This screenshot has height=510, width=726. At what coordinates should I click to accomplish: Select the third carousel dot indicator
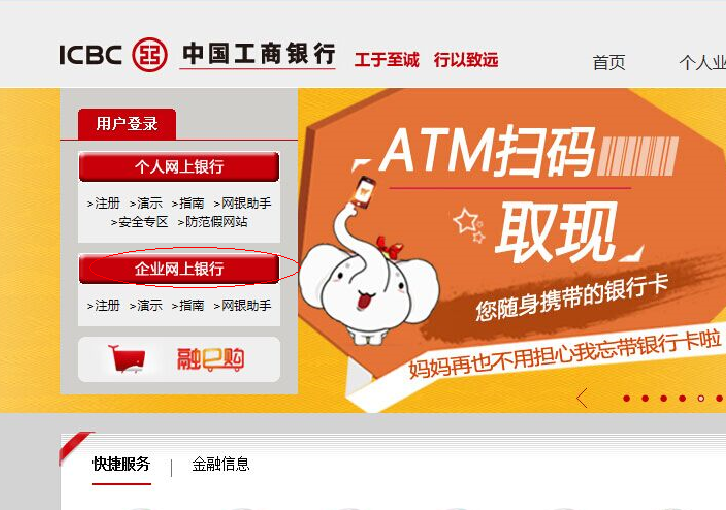pos(663,398)
